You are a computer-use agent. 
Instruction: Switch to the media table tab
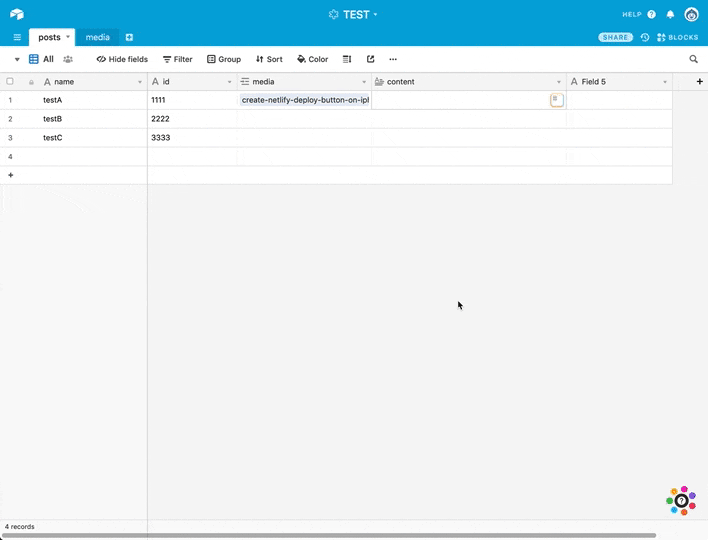point(98,37)
